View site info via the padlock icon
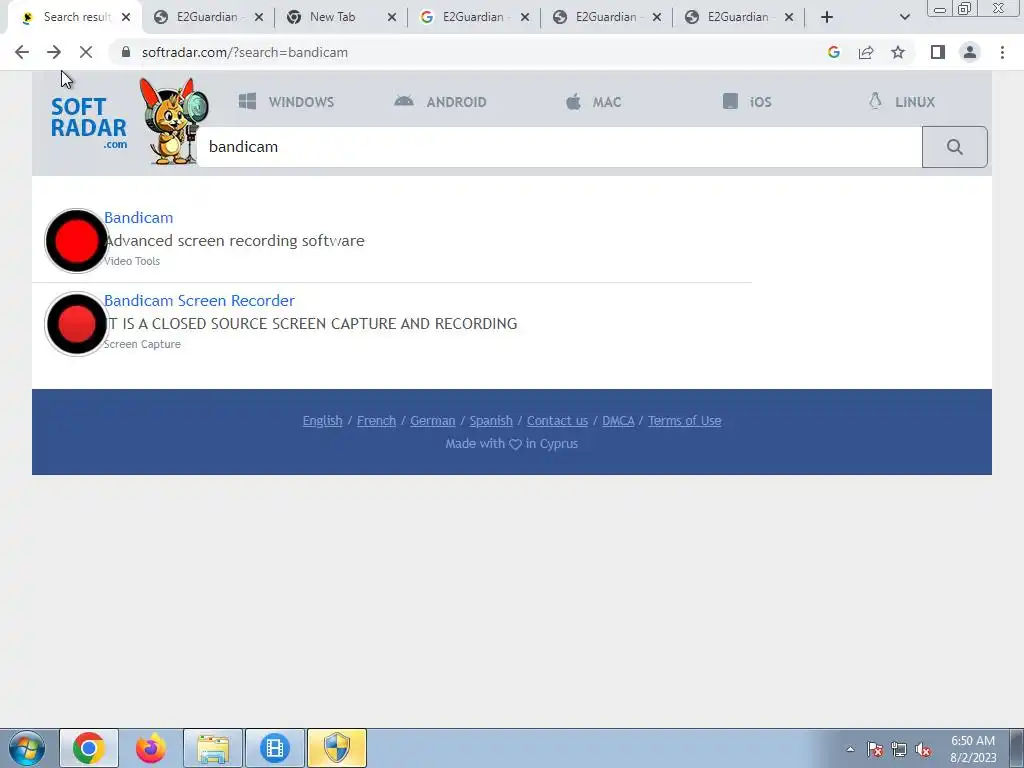Screen dimensions: 1024x768 coord(126,52)
